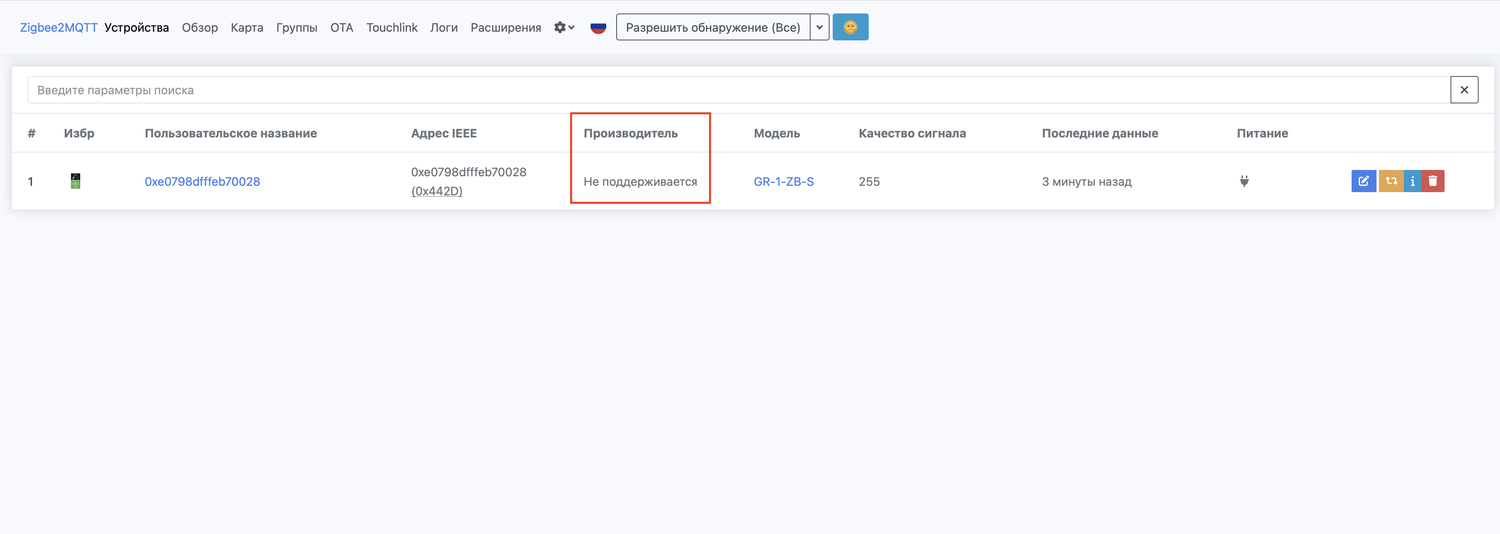Click the Разрешить обнаружение (Все) button
This screenshot has height=534, width=1500.
click(713, 28)
